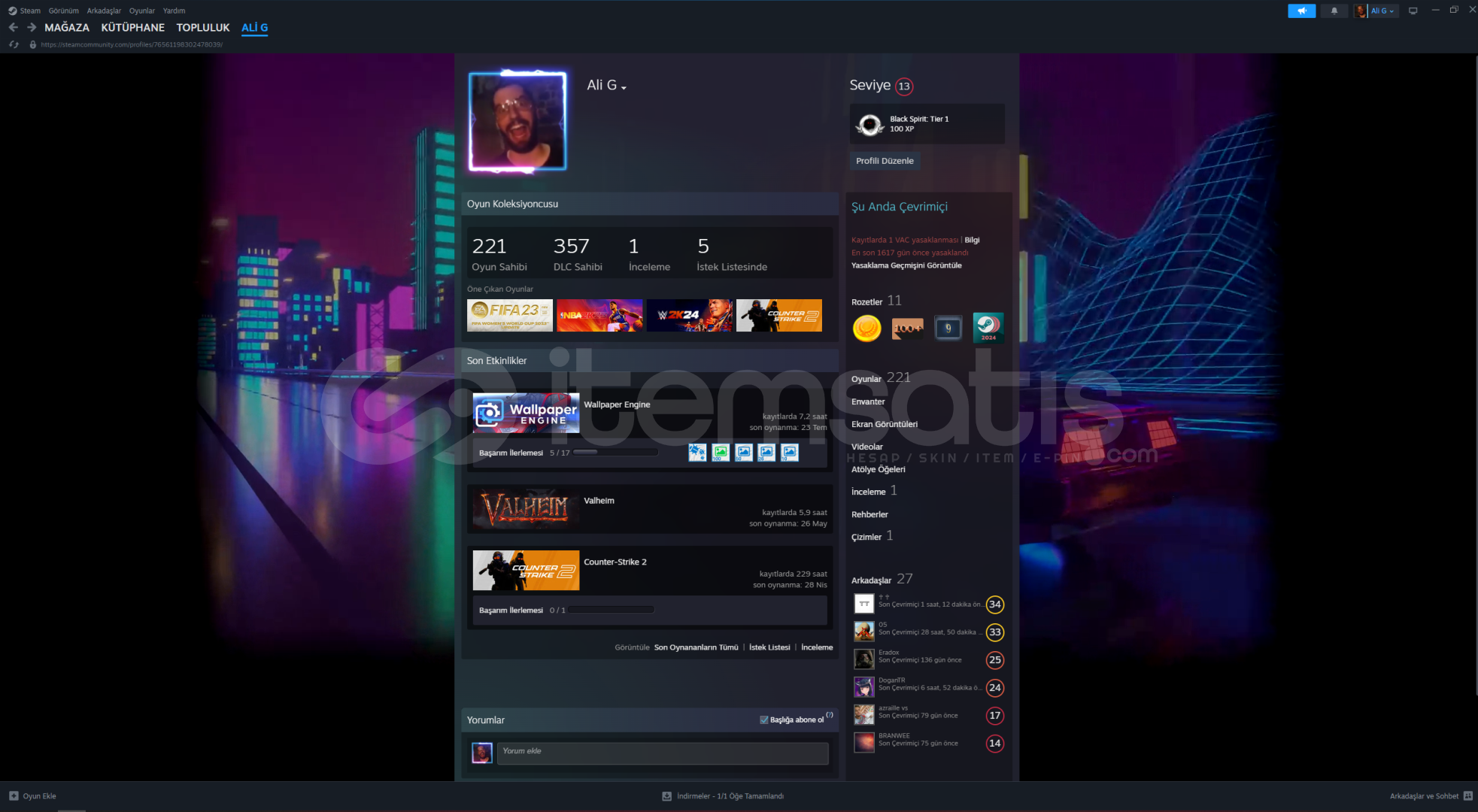Open the Bilgi link for VAC ban
This screenshot has height=812, width=1478.
click(972, 240)
